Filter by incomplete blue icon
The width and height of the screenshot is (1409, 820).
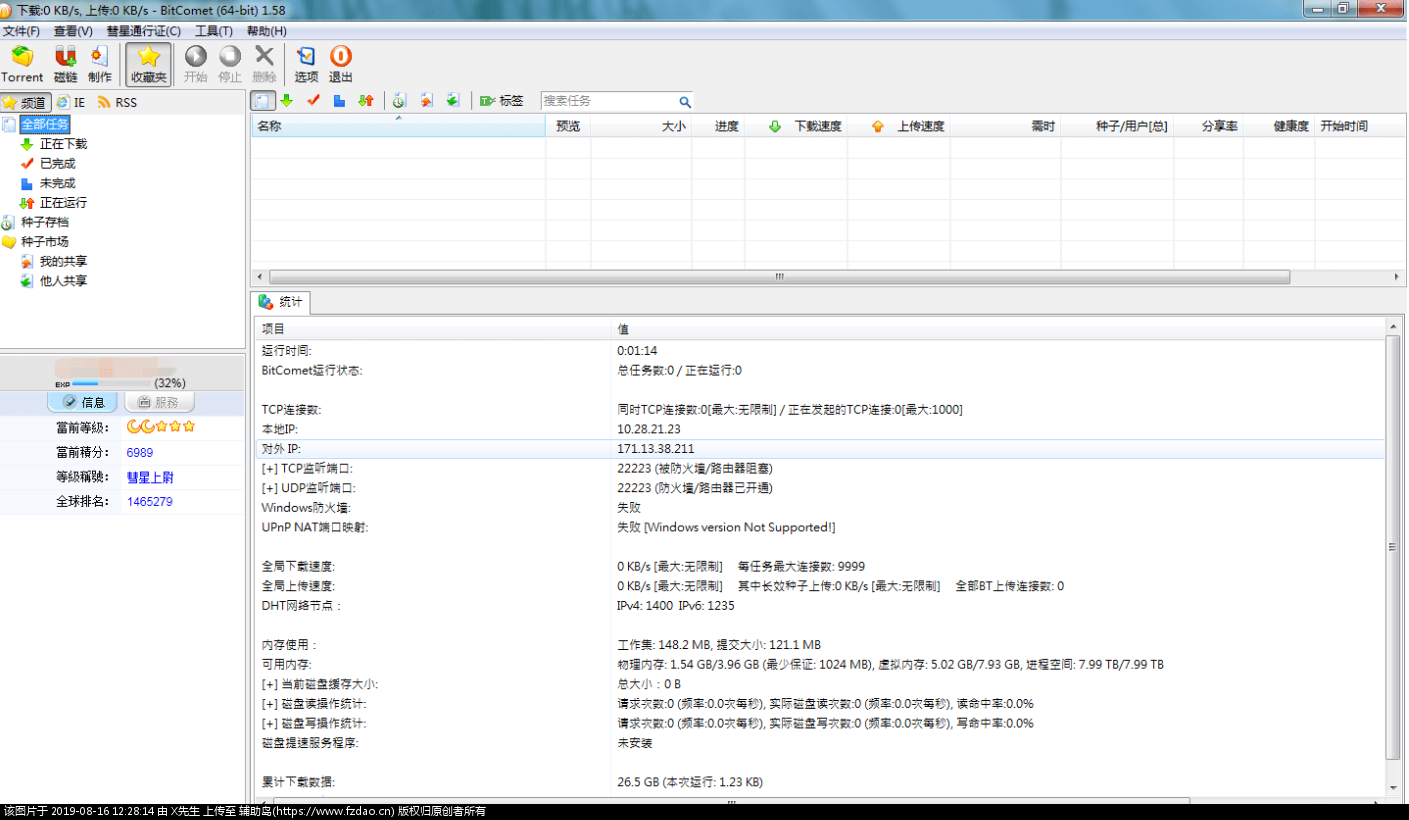[x=339, y=101]
